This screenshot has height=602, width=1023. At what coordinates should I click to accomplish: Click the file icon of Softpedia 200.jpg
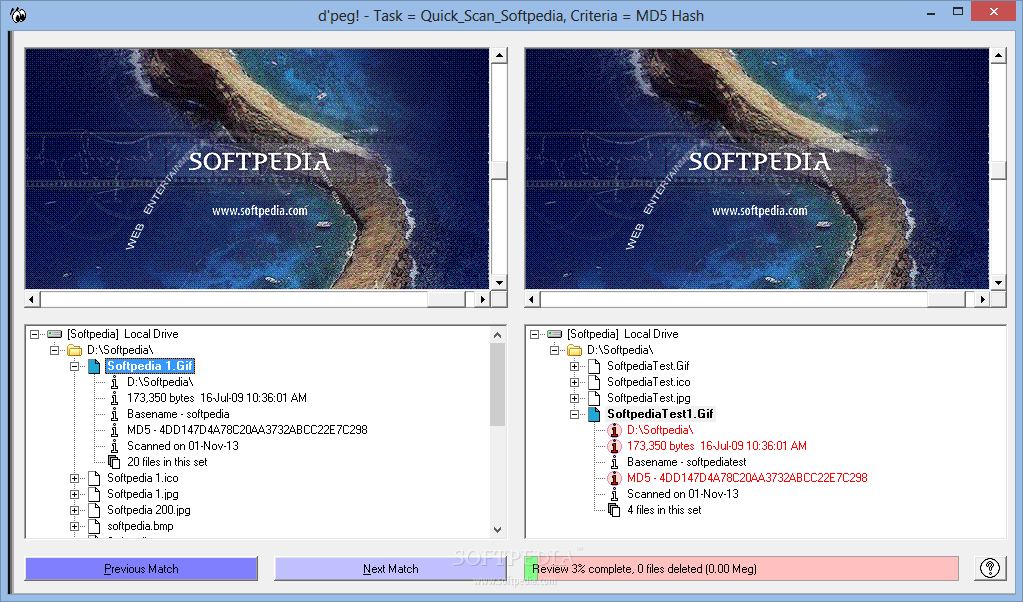[94, 510]
